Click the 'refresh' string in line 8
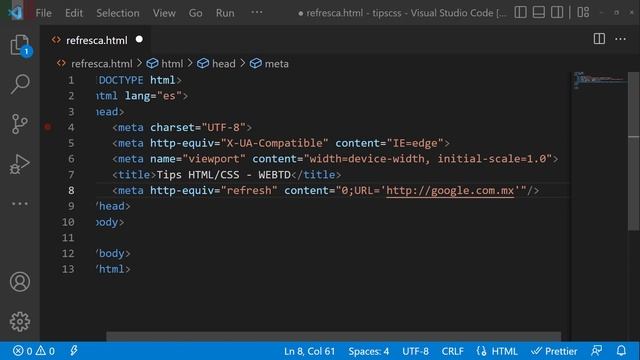 249,191
